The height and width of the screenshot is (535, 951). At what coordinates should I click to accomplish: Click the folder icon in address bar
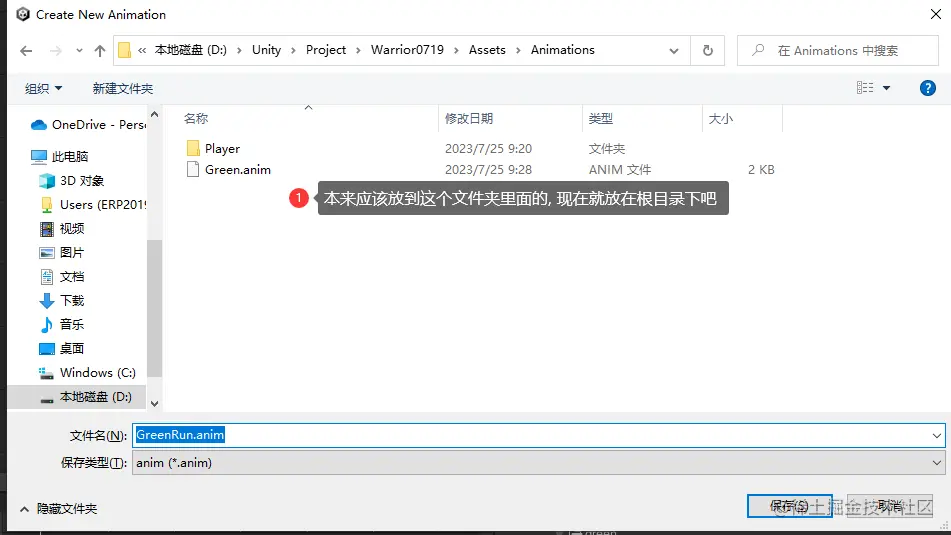[124, 50]
